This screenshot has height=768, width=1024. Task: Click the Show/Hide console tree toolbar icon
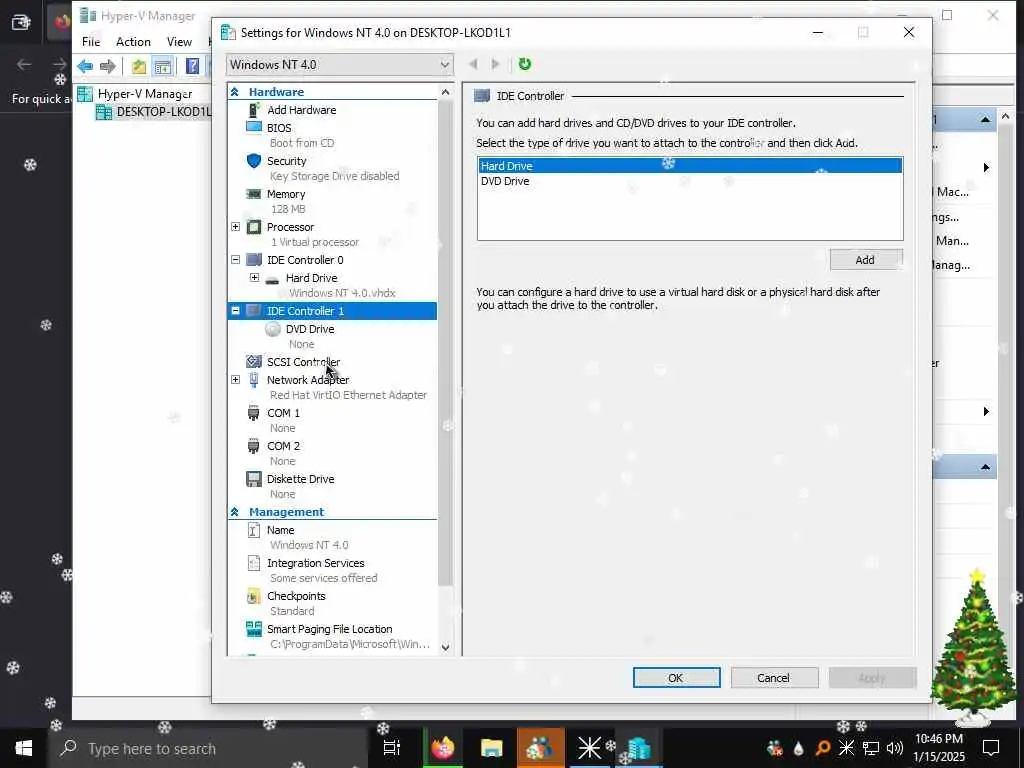(x=162, y=66)
